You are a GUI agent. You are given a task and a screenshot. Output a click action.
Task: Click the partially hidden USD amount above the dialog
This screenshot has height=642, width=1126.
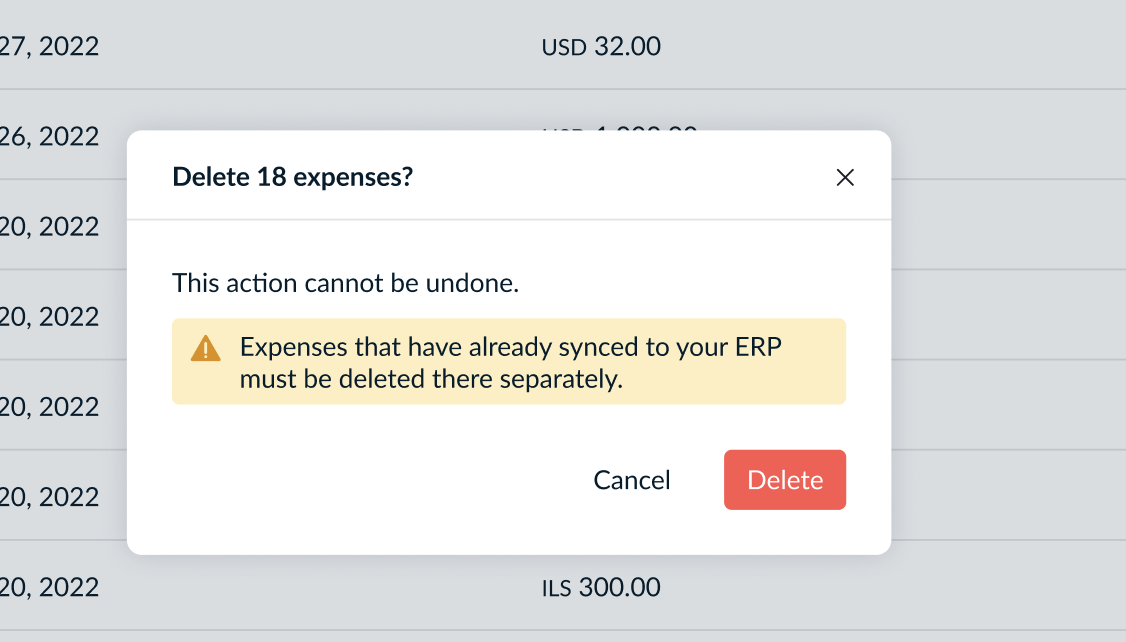(620, 128)
